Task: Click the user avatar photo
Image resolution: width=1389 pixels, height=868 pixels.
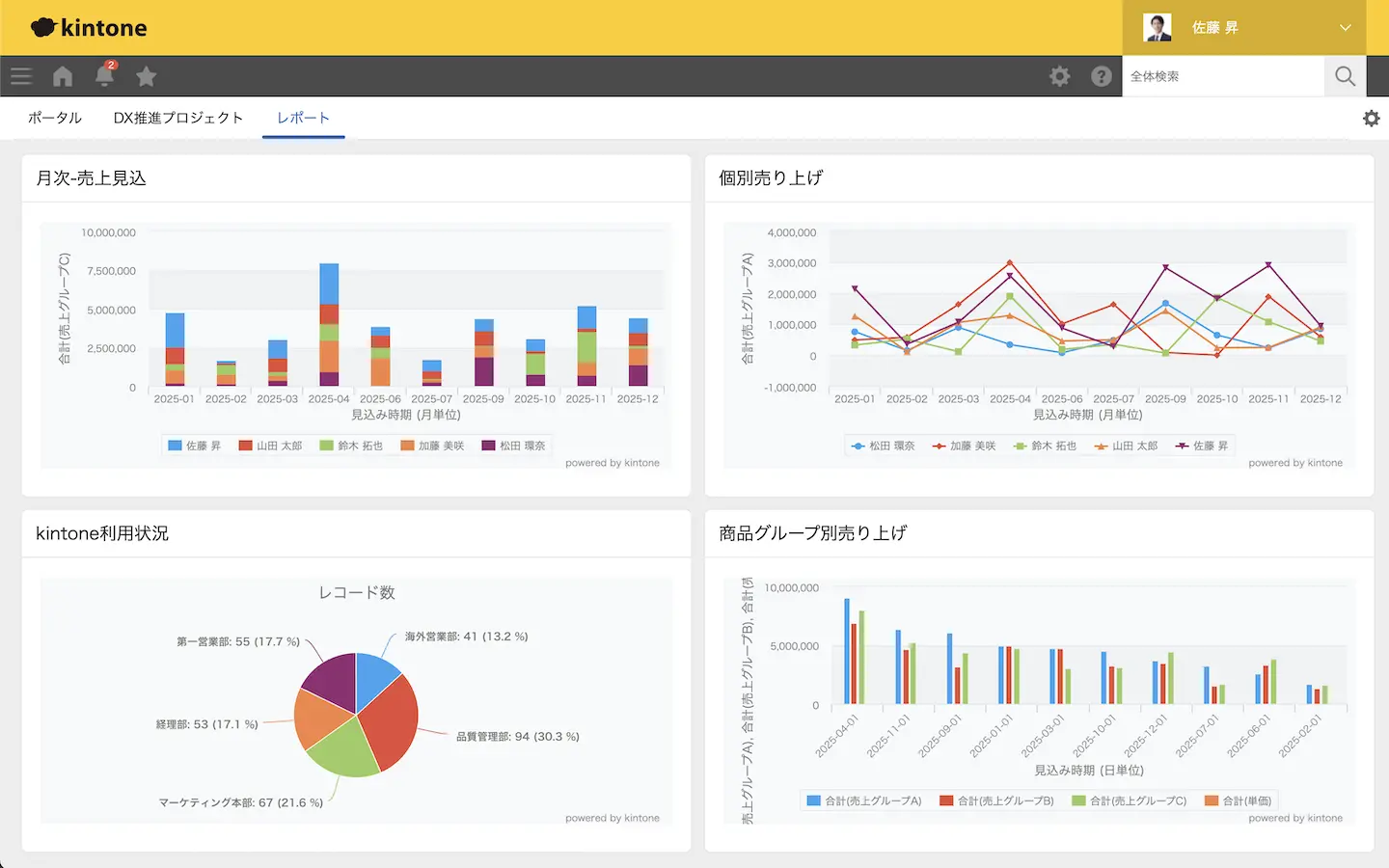Action: (1157, 28)
